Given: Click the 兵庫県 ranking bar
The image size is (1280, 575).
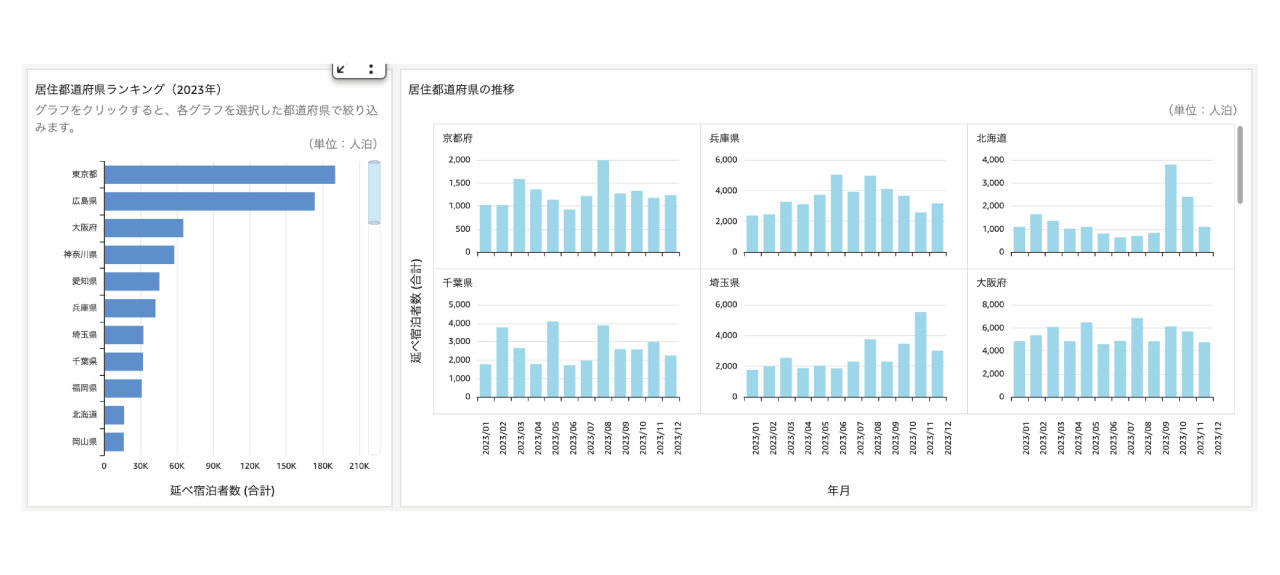Looking at the screenshot, I should coord(130,308).
